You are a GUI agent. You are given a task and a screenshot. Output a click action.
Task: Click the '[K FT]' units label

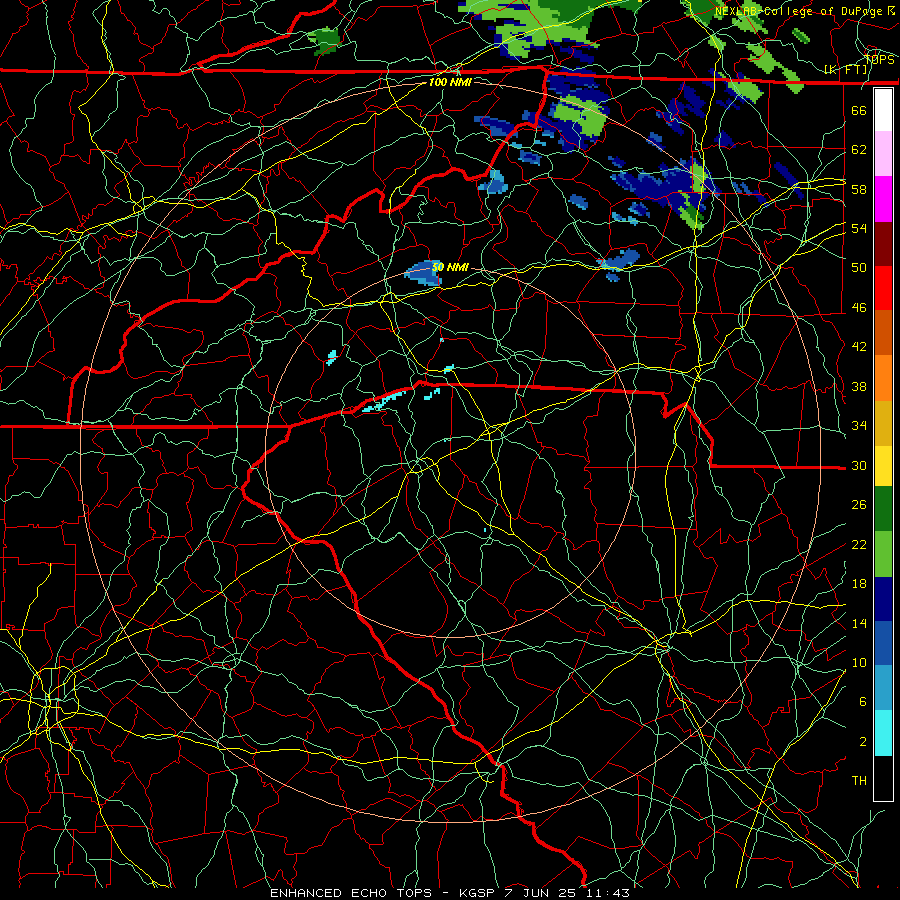point(846,70)
